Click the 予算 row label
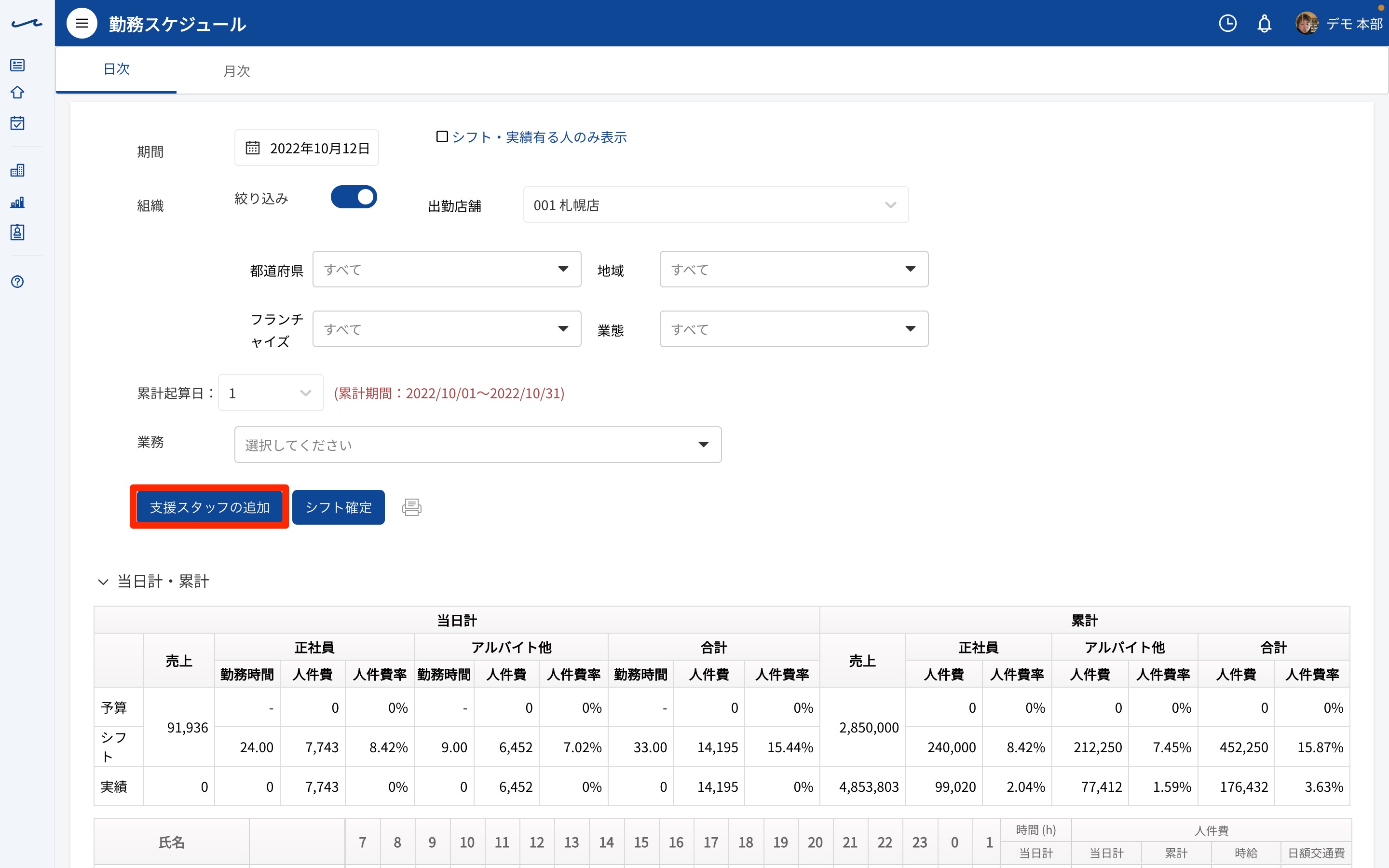 (x=114, y=707)
